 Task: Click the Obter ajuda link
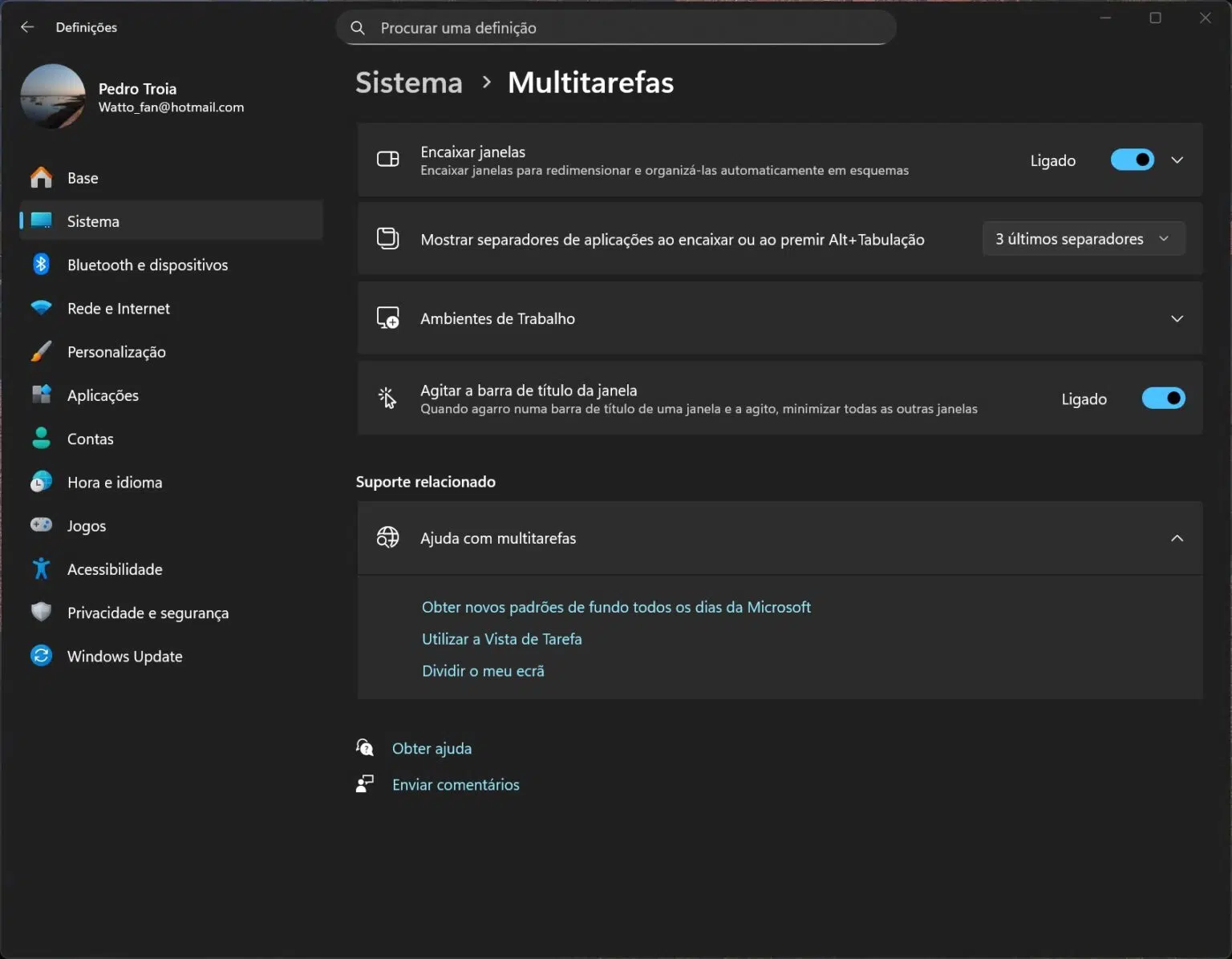[x=432, y=748]
